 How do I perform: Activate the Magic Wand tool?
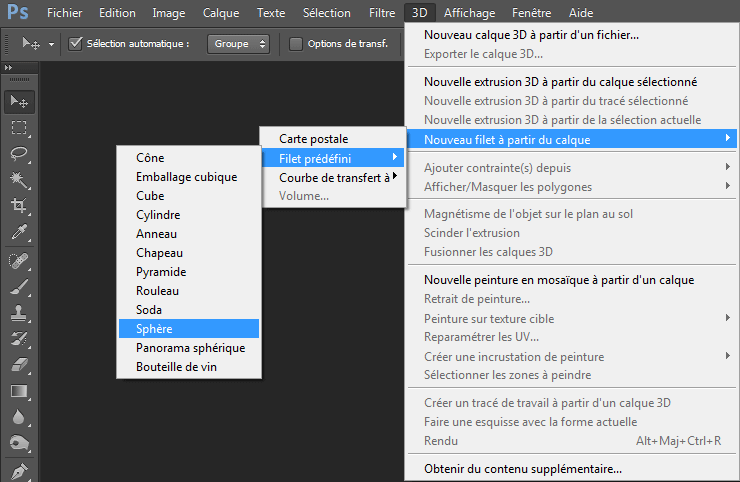click(x=19, y=179)
